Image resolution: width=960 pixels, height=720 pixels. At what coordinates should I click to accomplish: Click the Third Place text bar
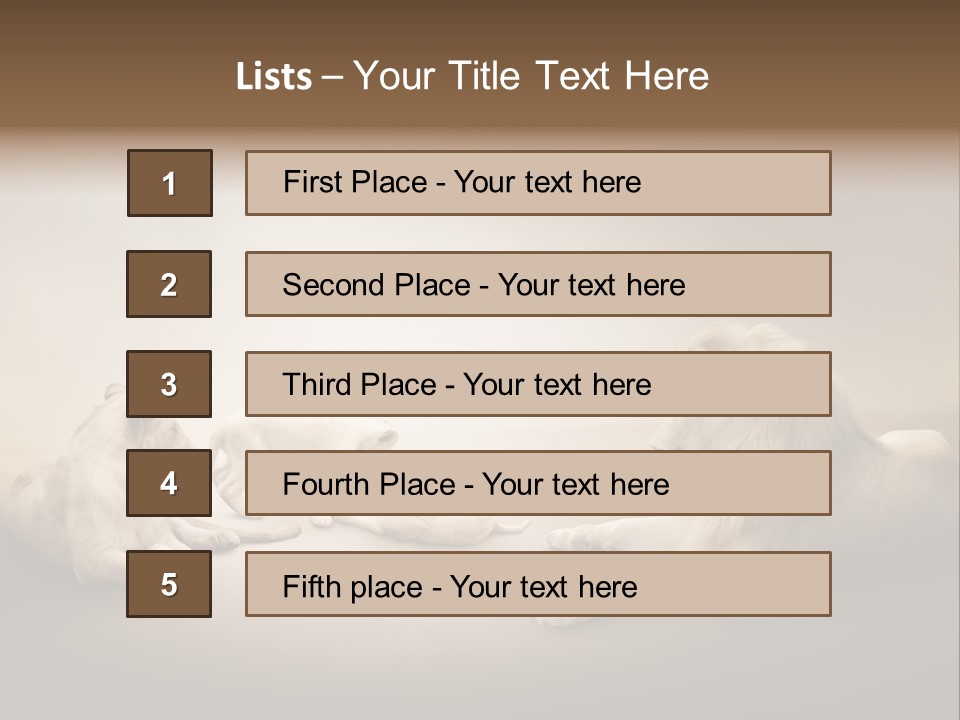point(538,384)
